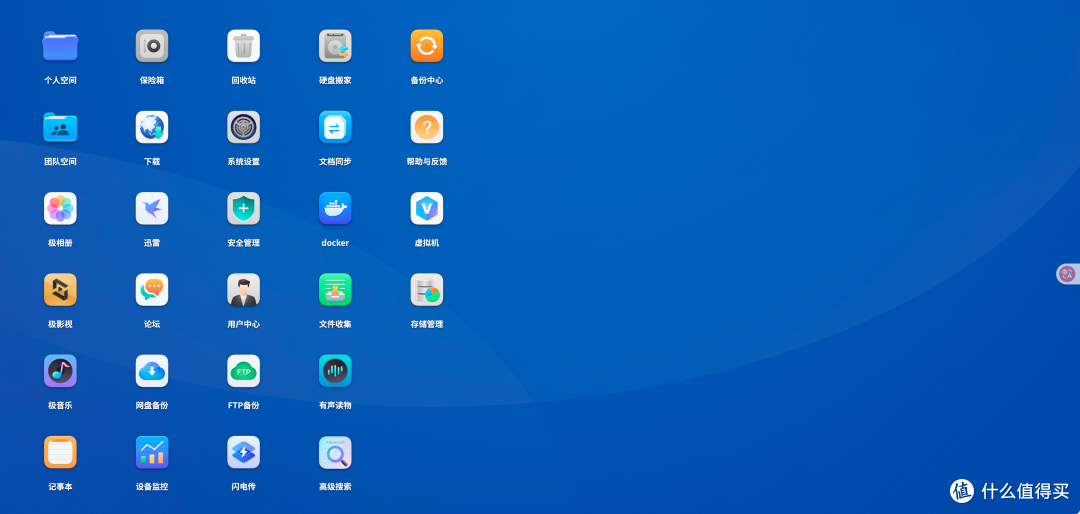Open 用户中心 user center
The width and height of the screenshot is (1080, 514).
pyautogui.click(x=243, y=290)
